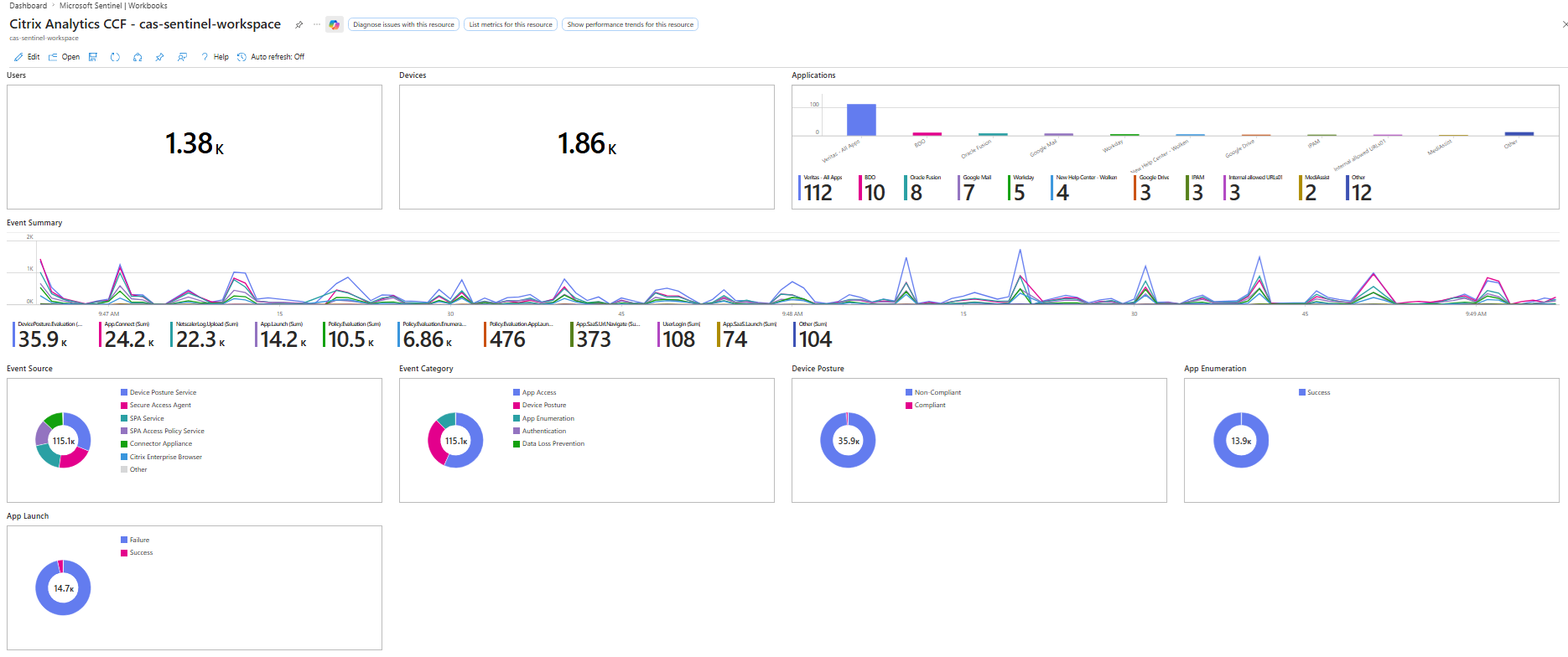Click the MediAssist 2 value

pyautogui.click(x=1311, y=193)
